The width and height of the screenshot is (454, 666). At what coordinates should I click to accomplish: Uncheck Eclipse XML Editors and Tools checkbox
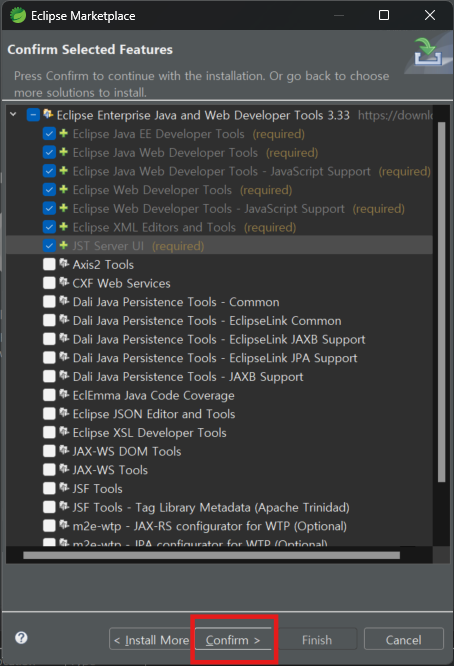click(x=49, y=227)
